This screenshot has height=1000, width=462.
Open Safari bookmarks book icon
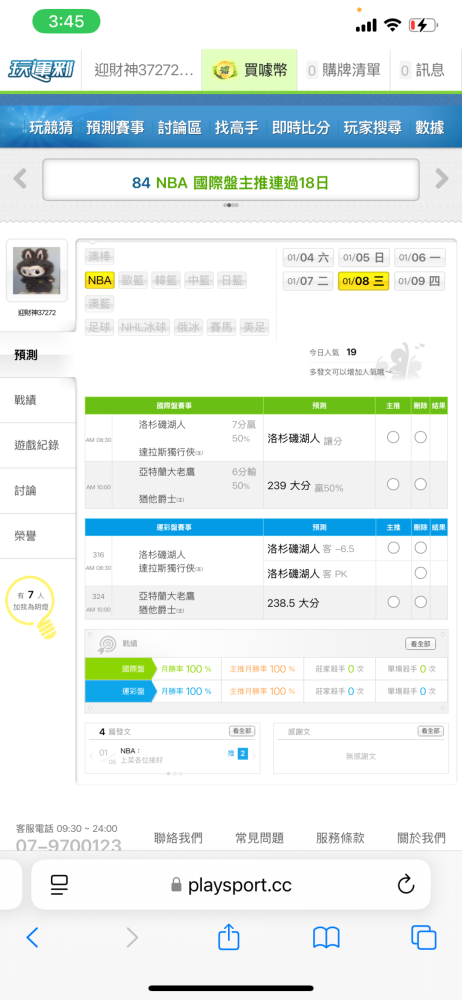[x=326, y=937]
